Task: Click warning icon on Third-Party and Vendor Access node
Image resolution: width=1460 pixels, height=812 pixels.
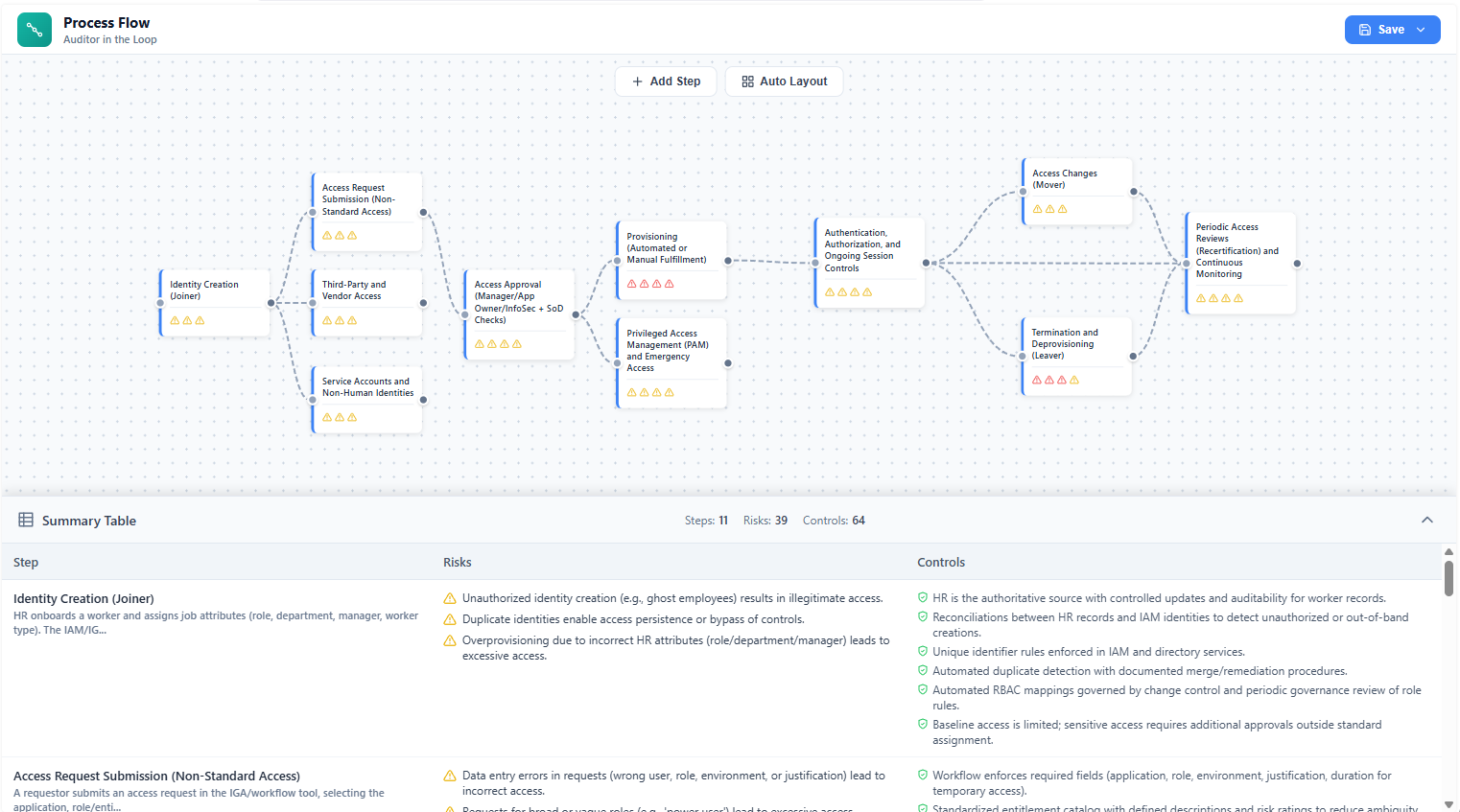Action: point(325,320)
